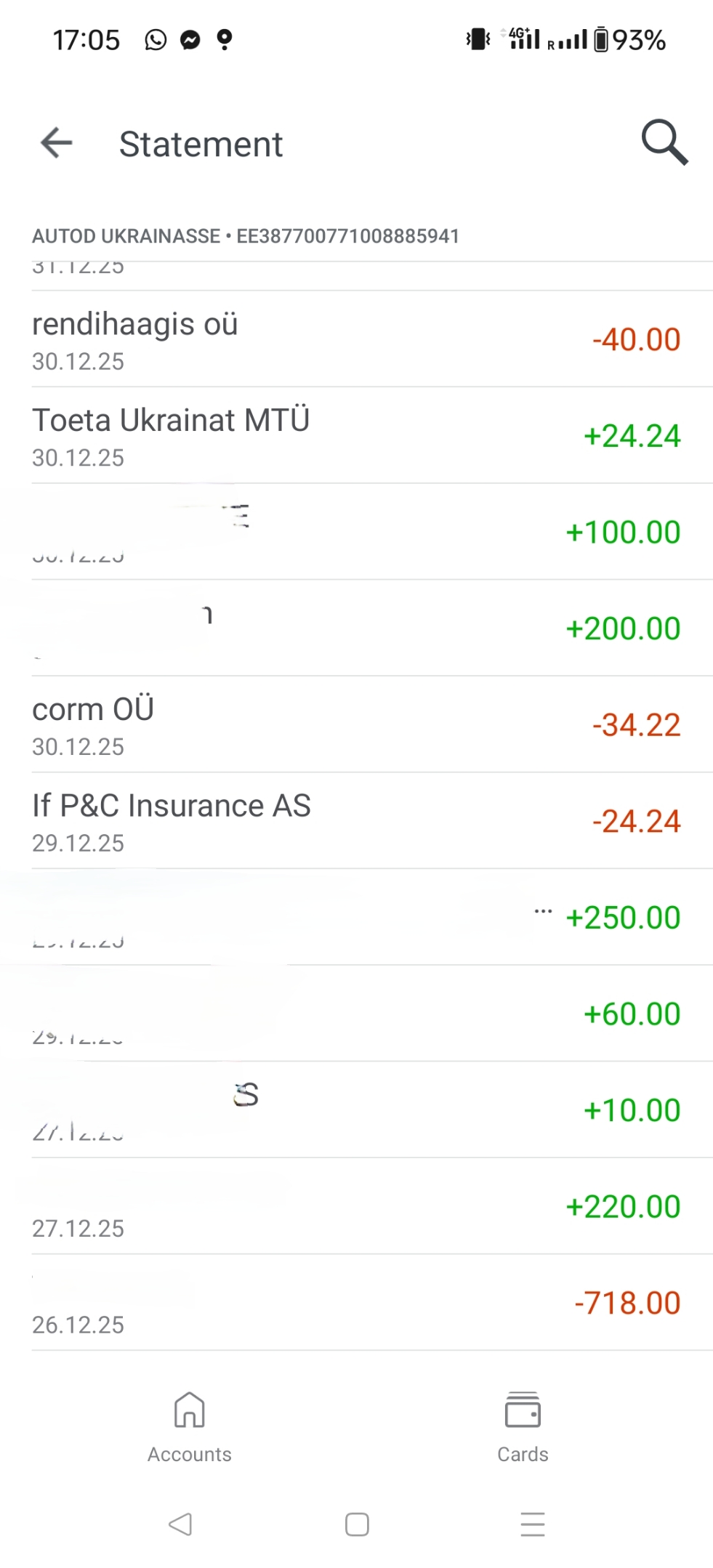Open the search magnifier icon
713x1568 pixels.
coord(664,142)
